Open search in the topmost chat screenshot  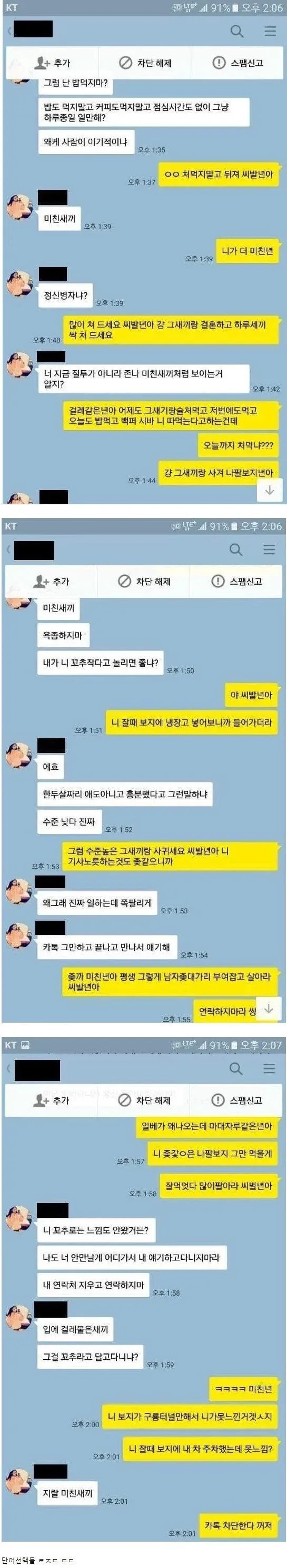point(237,30)
